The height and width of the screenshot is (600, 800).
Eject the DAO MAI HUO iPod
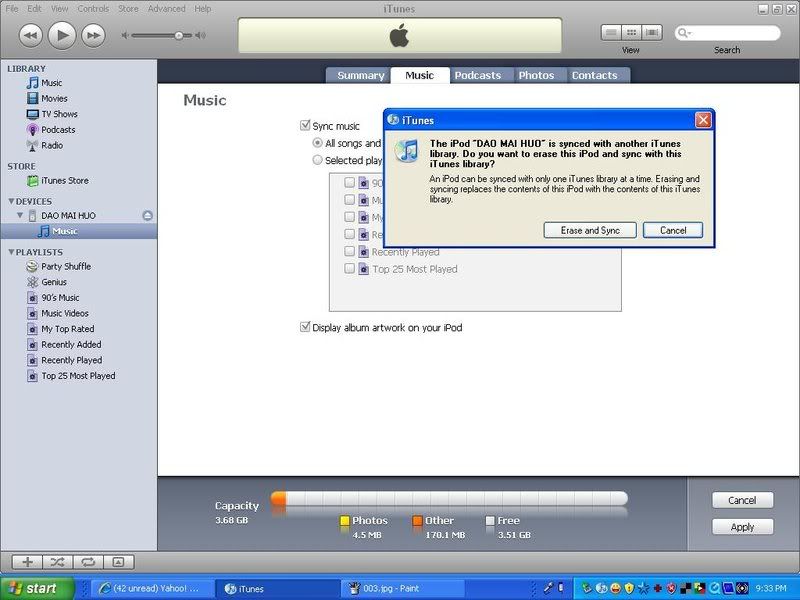point(147,216)
